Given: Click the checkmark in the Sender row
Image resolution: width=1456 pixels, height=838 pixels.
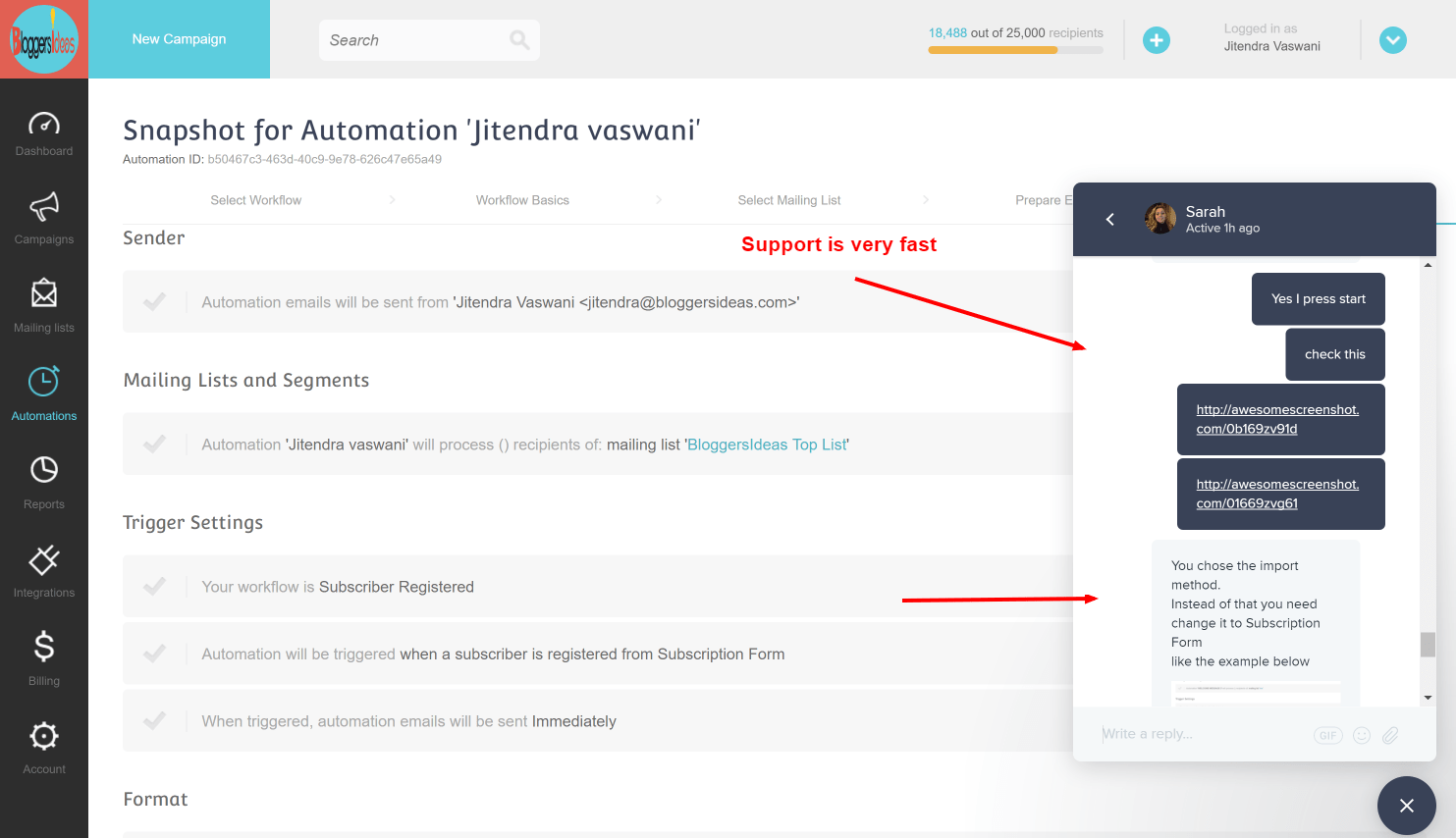Looking at the screenshot, I should pyautogui.click(x=154, y=302).
